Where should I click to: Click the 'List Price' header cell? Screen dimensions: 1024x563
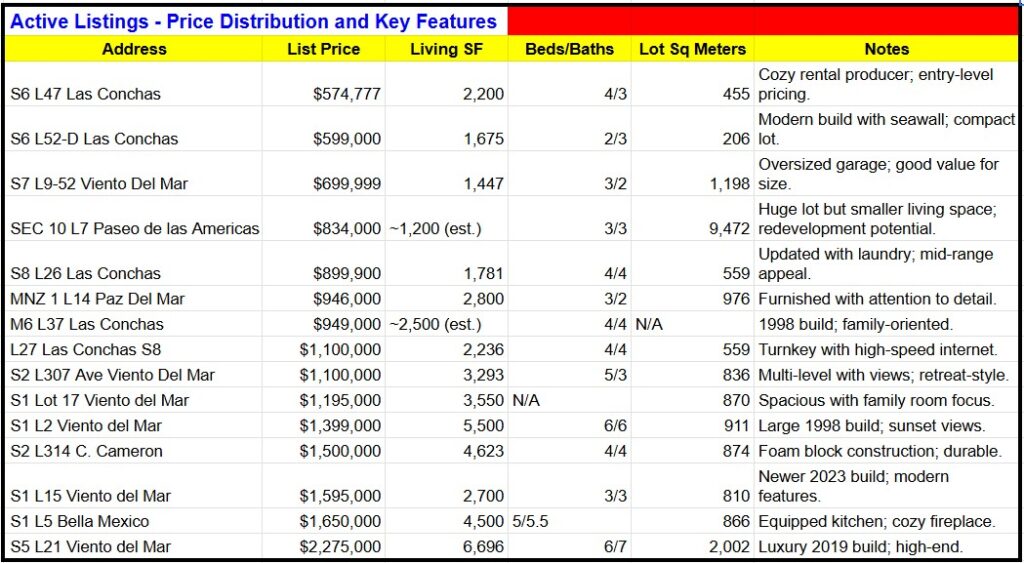click(323, 49)
